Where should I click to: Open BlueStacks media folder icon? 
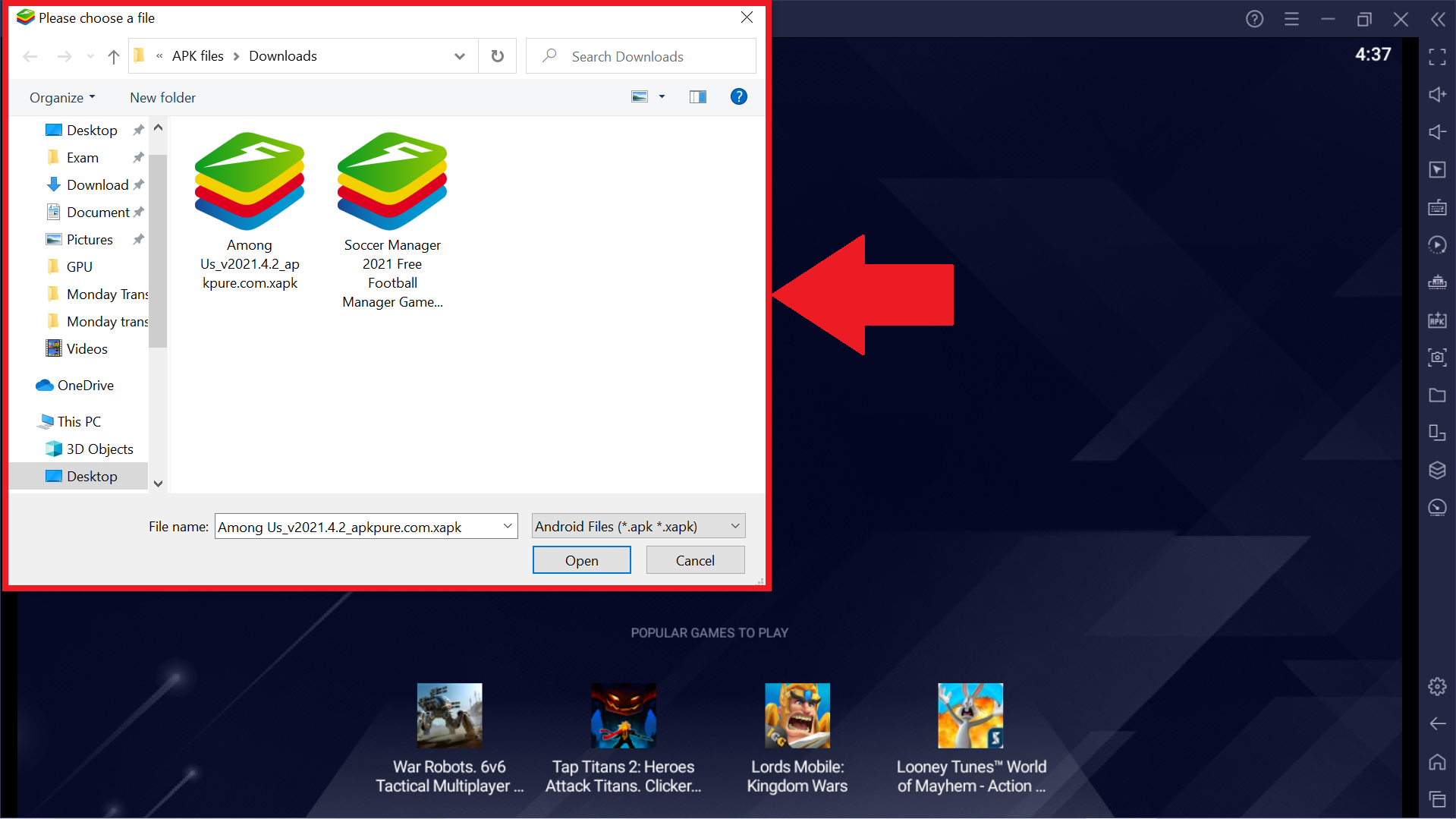coord(1437,395)
